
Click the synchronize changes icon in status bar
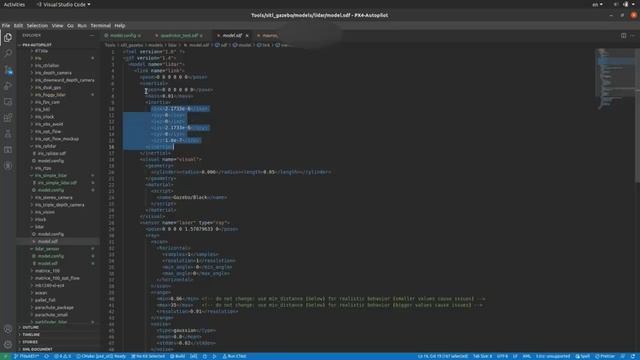tap(46, 356)
